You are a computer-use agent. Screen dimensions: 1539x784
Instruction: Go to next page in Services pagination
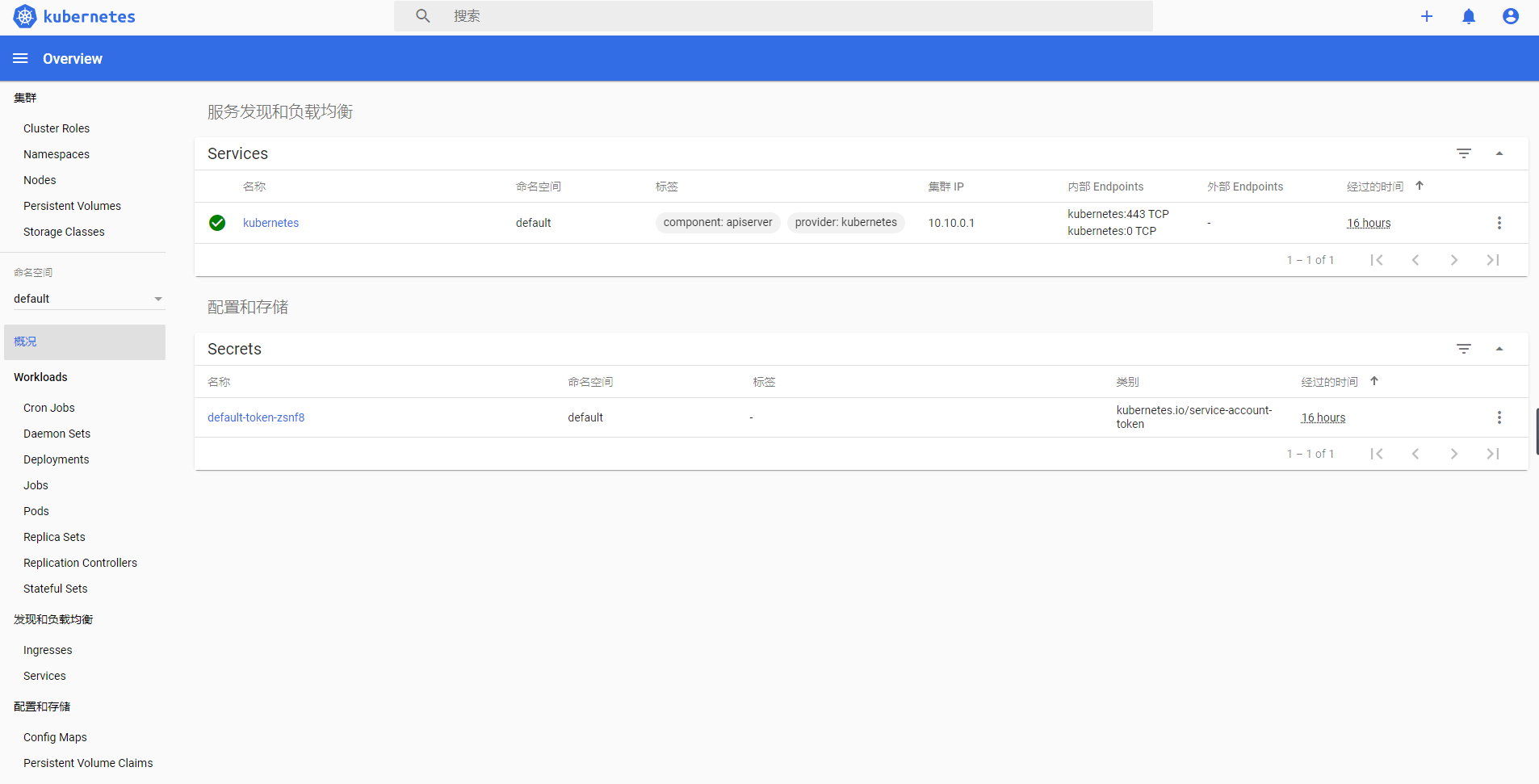(x=1454, y=260)
